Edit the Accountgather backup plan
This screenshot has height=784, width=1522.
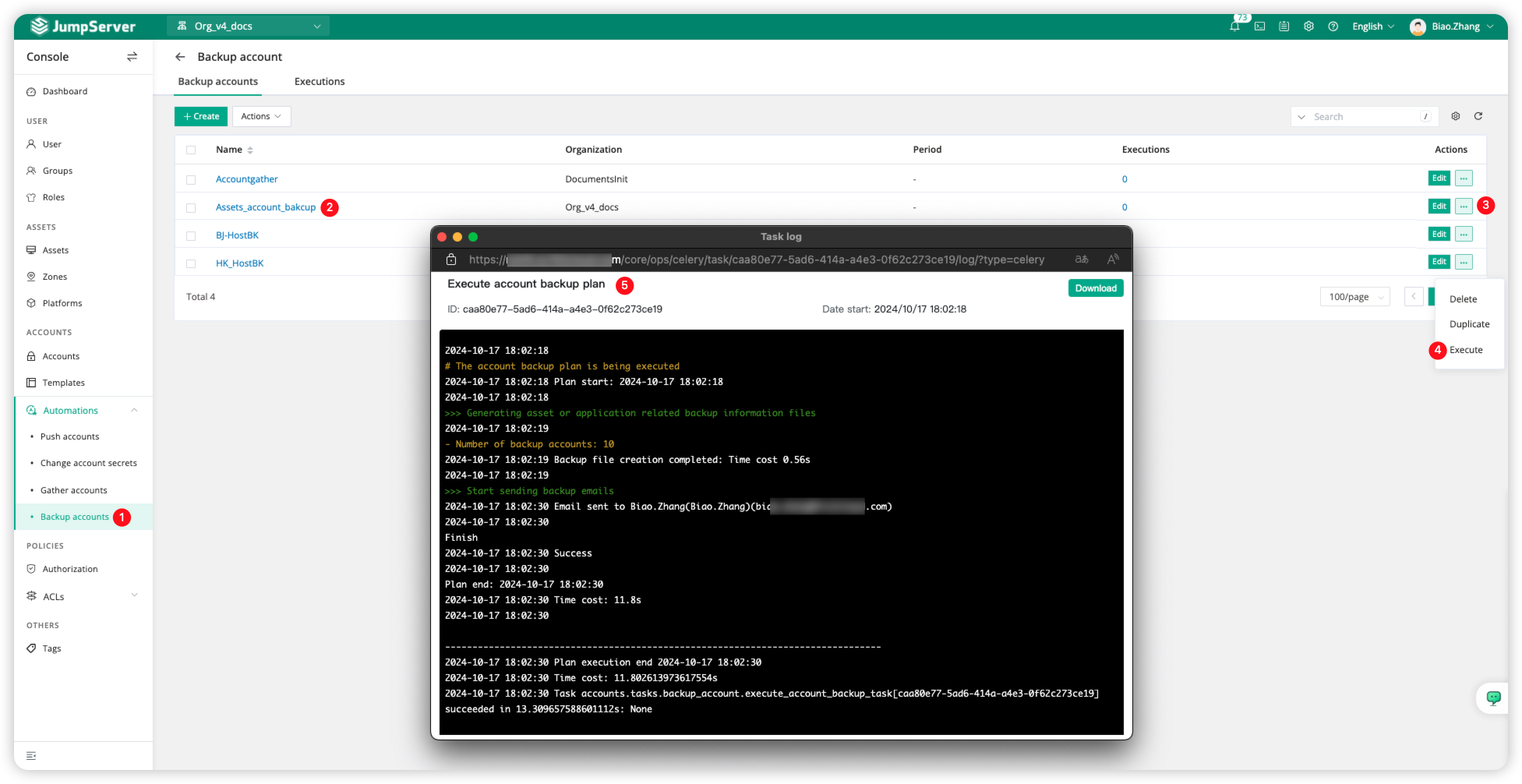click(1439, 178)
